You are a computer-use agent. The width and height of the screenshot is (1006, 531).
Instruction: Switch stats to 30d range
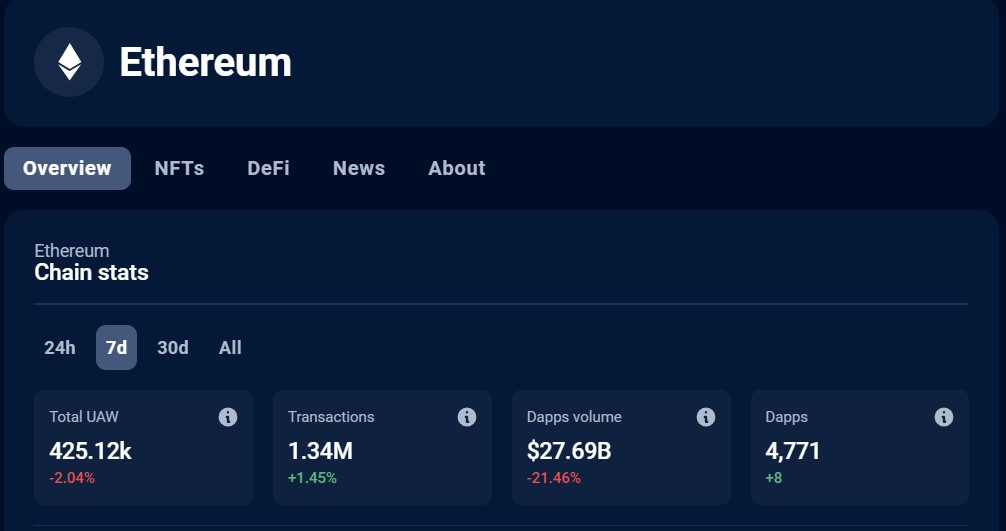click(x=173, y=348)
